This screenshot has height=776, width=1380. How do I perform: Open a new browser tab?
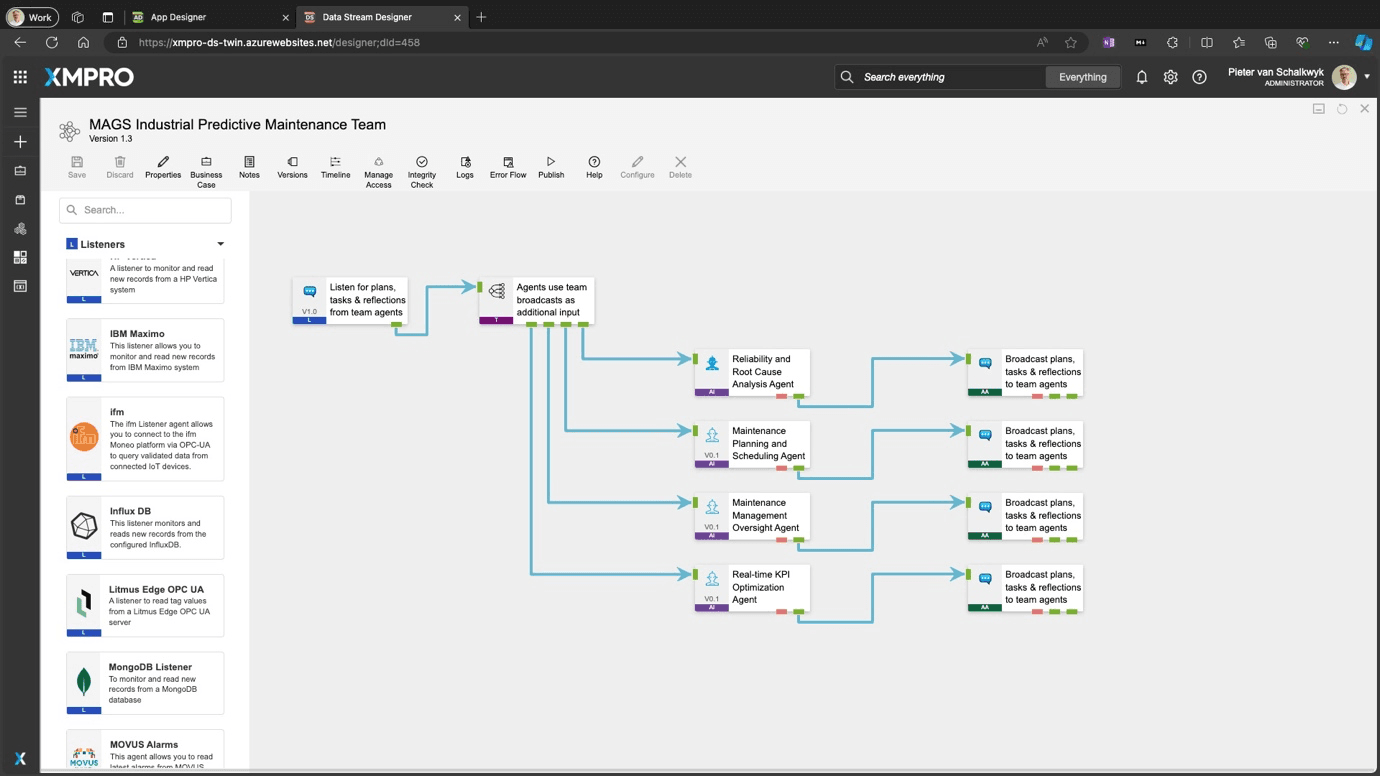point(481,17)
